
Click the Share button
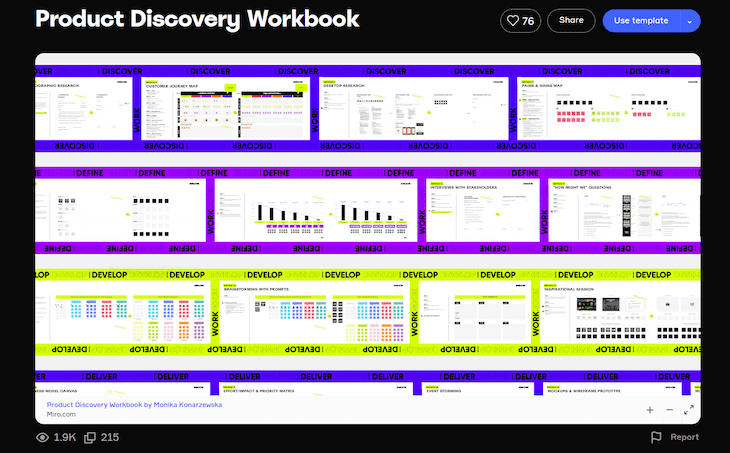pos(571,20)
